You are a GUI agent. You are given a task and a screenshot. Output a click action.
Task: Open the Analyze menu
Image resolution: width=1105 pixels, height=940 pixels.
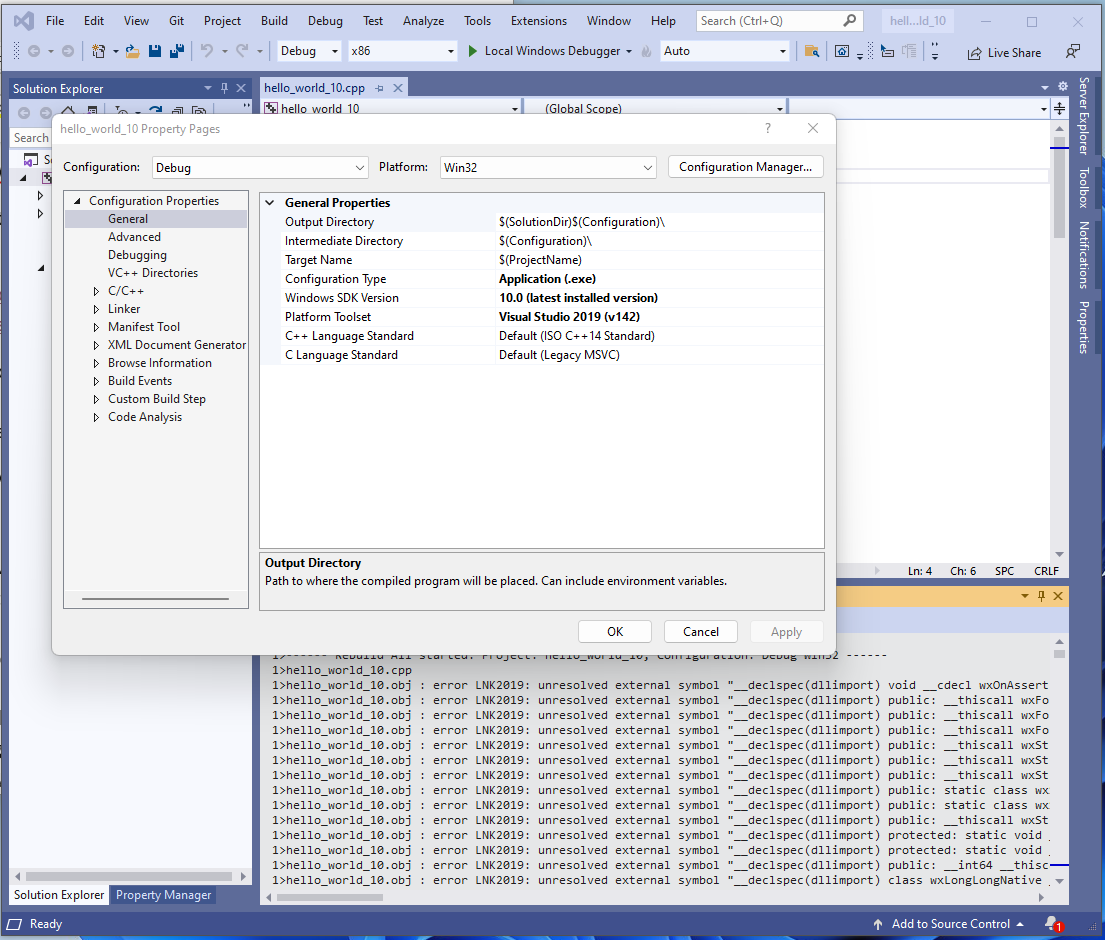click(423, 20)
